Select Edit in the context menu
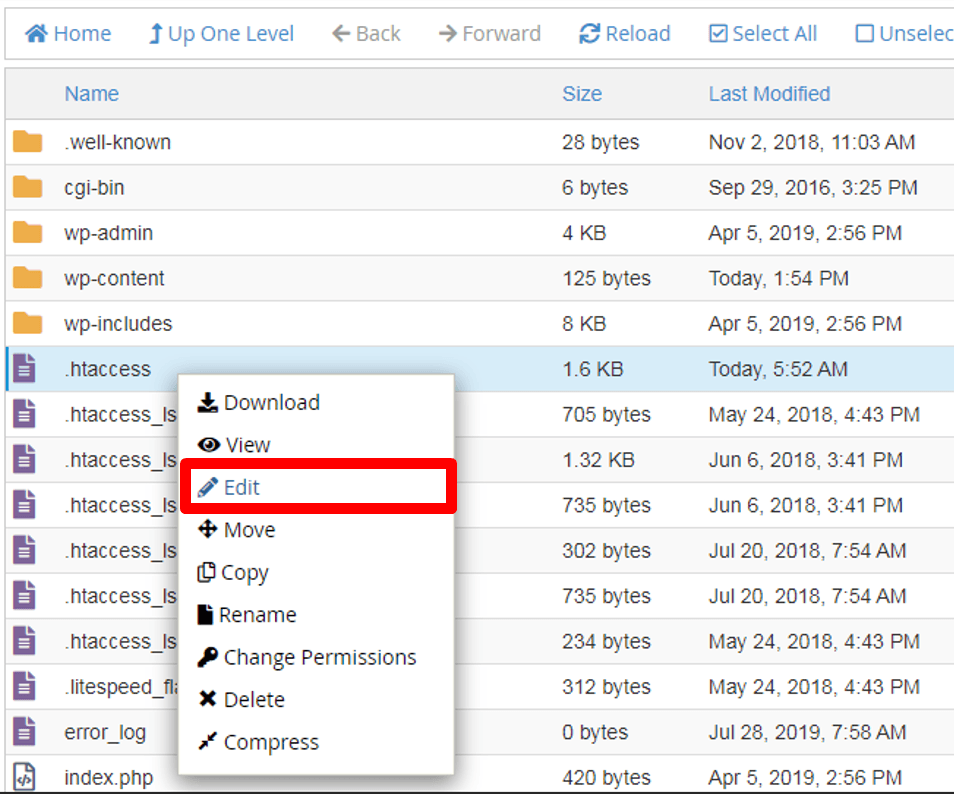 point(229,487)
